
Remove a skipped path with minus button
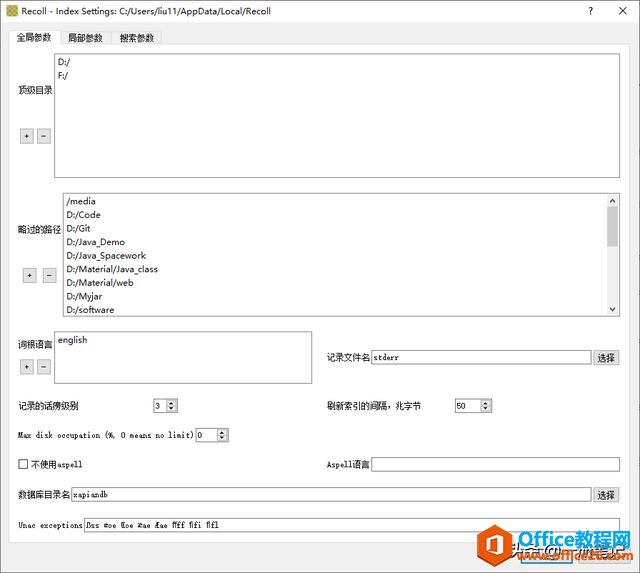click(49, 275)
